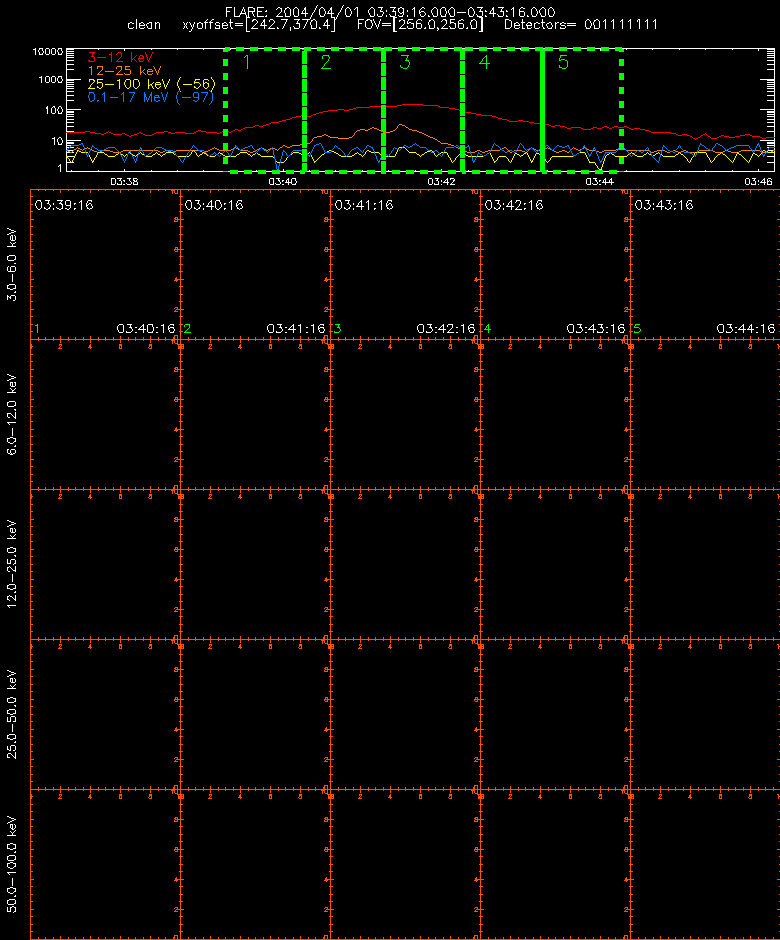This screenshot has width=780, height=940.
Task: Click the red '3-12 keV' legend entry
Action: click(x=121, y=58)
